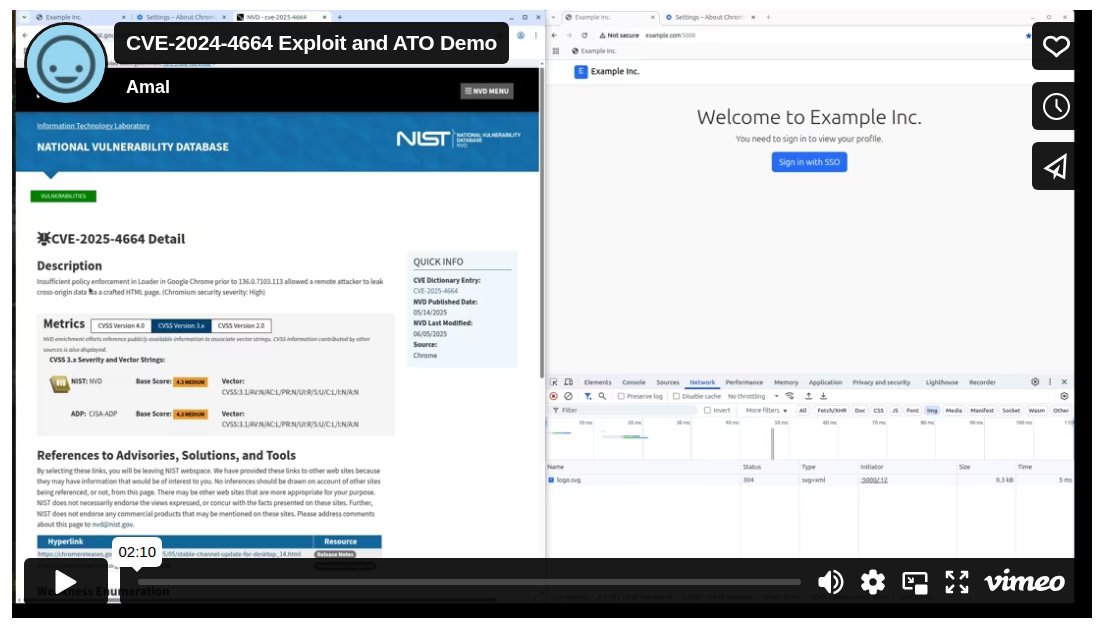Viewport: 1097px width, 627px height.
Task: Switch to the Sources DevTools tab
Action: [x=667, y=382]
